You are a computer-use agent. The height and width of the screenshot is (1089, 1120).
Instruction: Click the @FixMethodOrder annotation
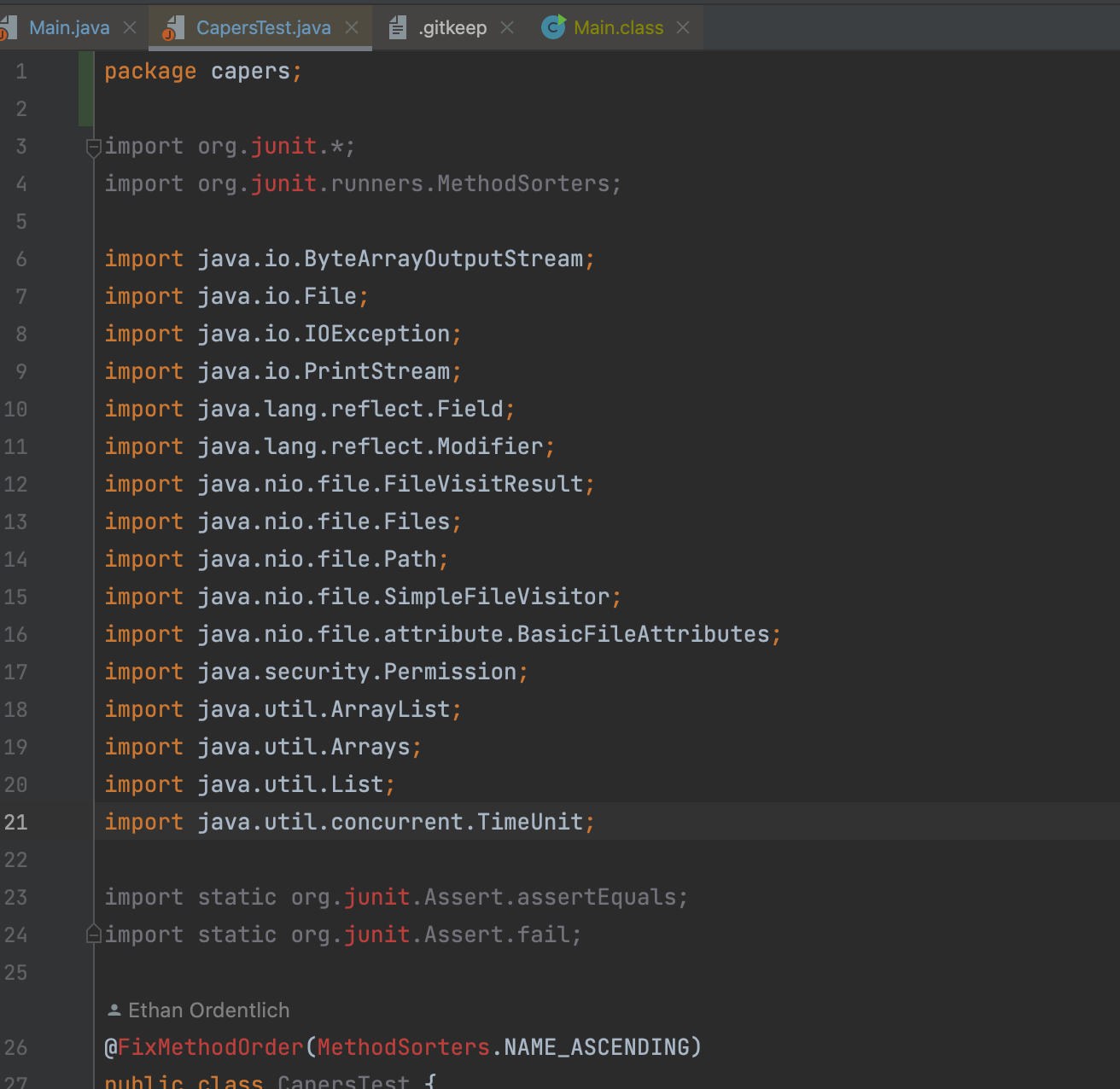click(x=203, y=1047)
